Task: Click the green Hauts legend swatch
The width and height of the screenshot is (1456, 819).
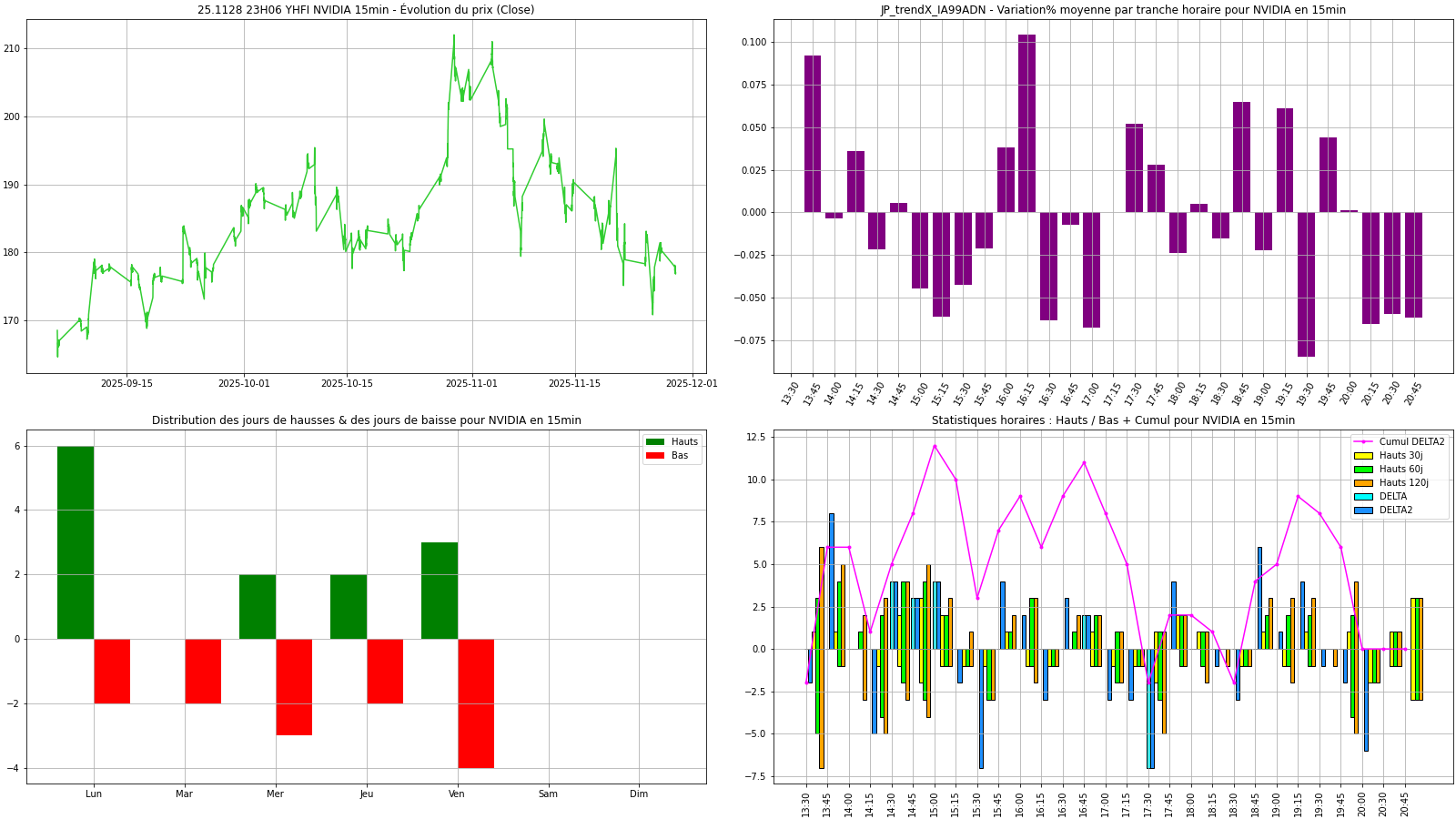Action: pyautogui.click(x=655, y=442)
